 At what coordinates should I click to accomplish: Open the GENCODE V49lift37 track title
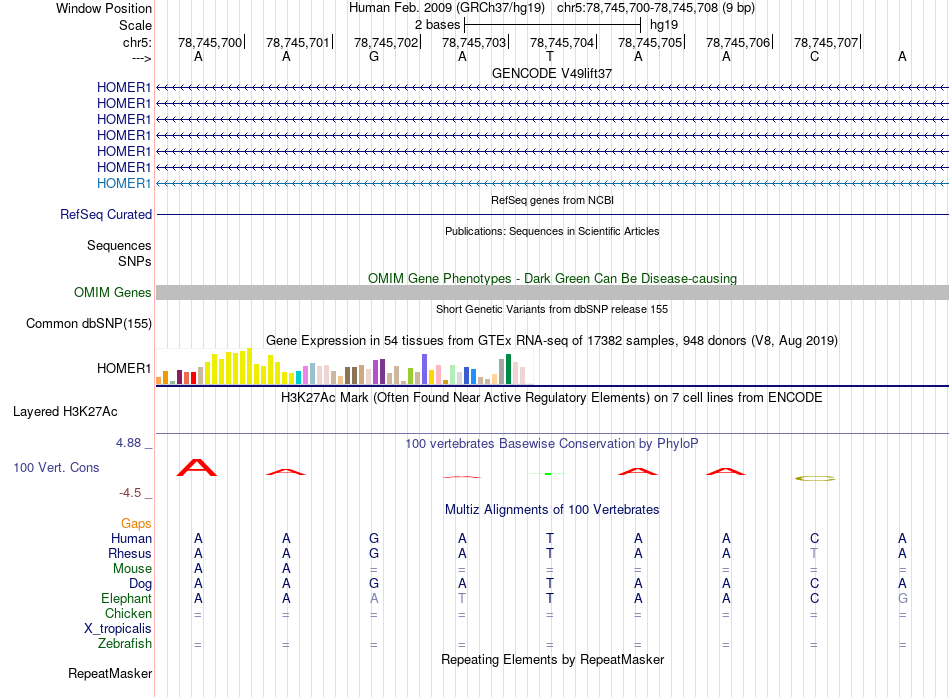(552, 73)
